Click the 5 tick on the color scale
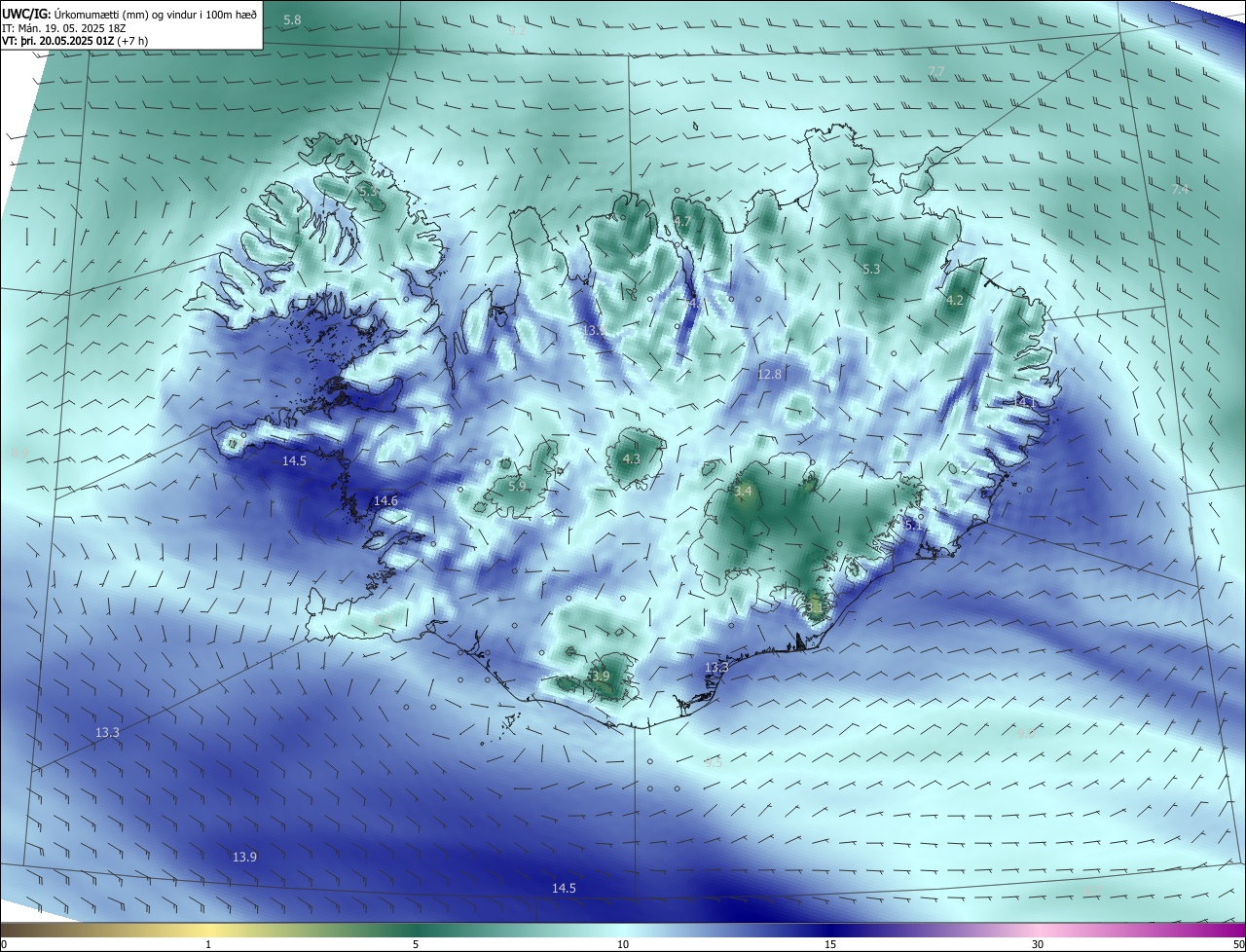Screen dimensions: 1246x952 416,944
